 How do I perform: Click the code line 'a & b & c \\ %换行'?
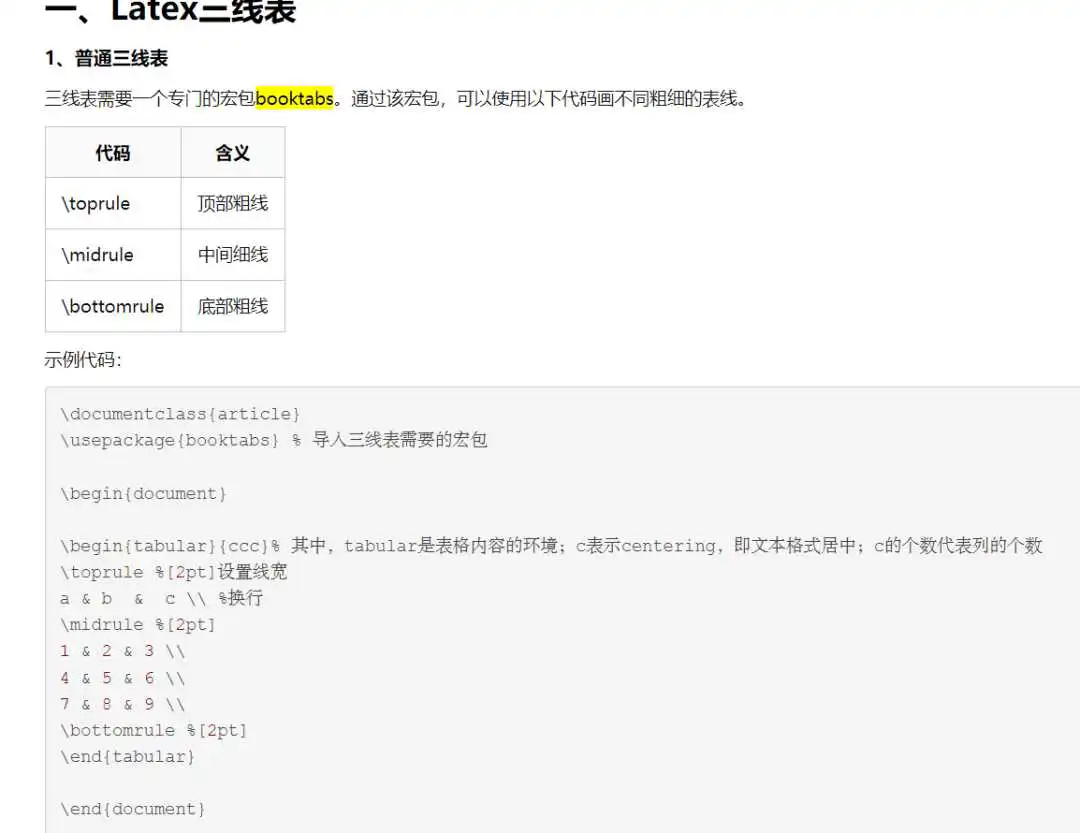pos(161,598)
